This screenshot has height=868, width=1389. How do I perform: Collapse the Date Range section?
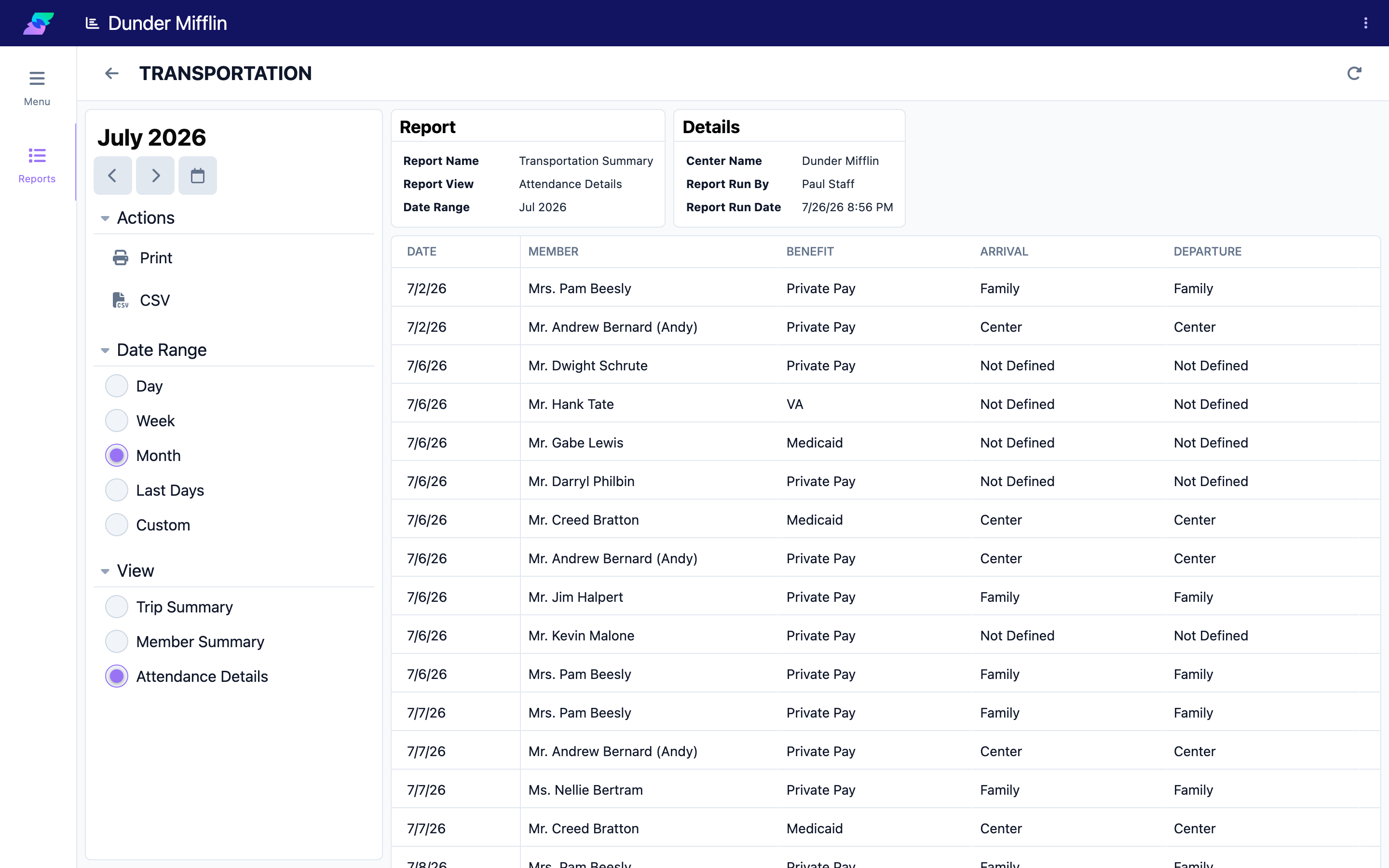105,350
